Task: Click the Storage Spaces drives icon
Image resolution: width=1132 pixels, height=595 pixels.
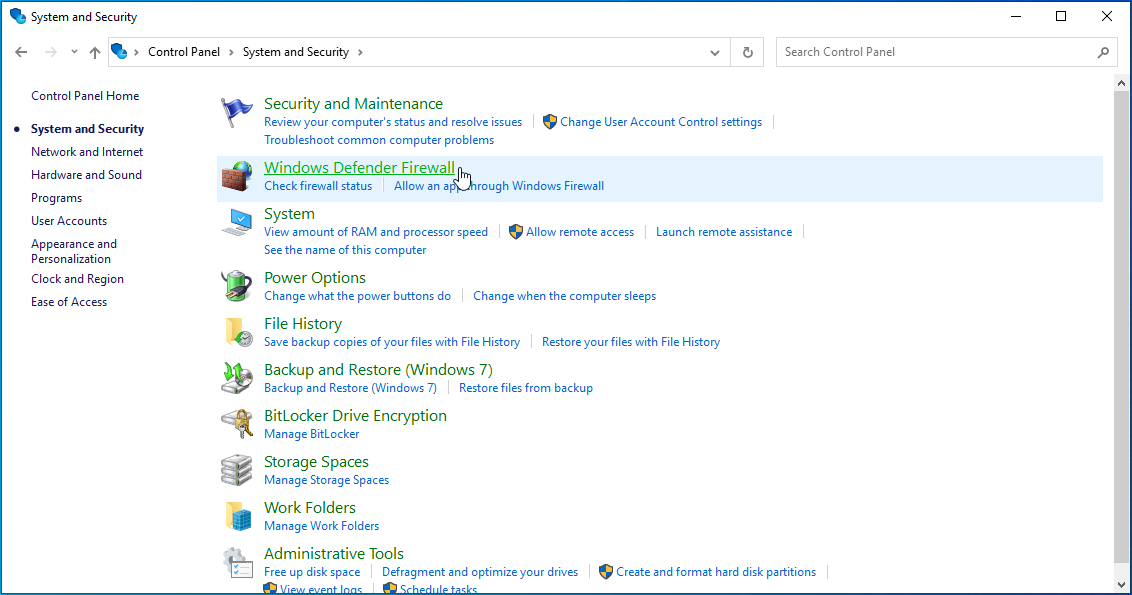Action: (x=237, y=469)
